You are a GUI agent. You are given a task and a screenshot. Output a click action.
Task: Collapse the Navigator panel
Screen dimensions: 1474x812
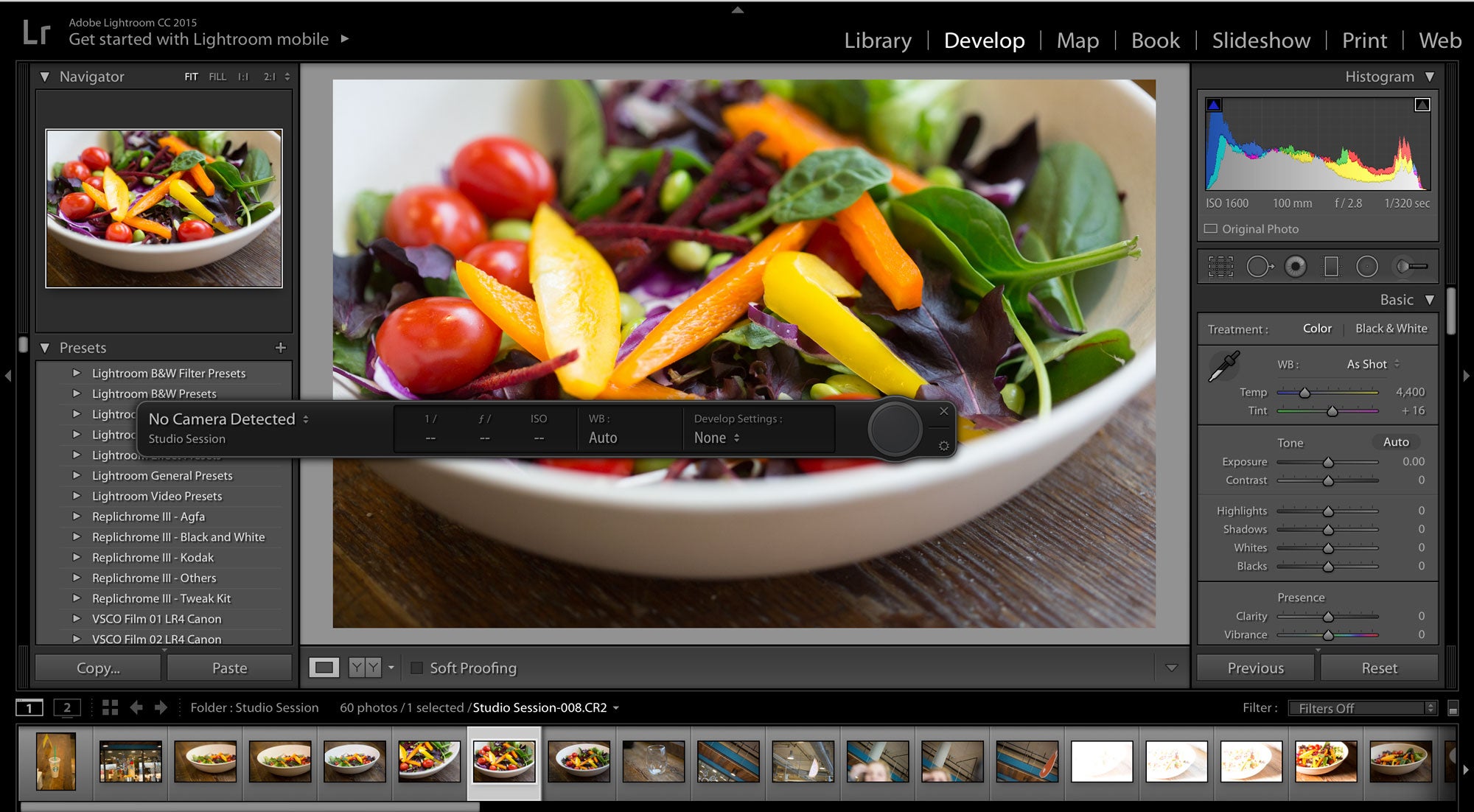point(45,77)
